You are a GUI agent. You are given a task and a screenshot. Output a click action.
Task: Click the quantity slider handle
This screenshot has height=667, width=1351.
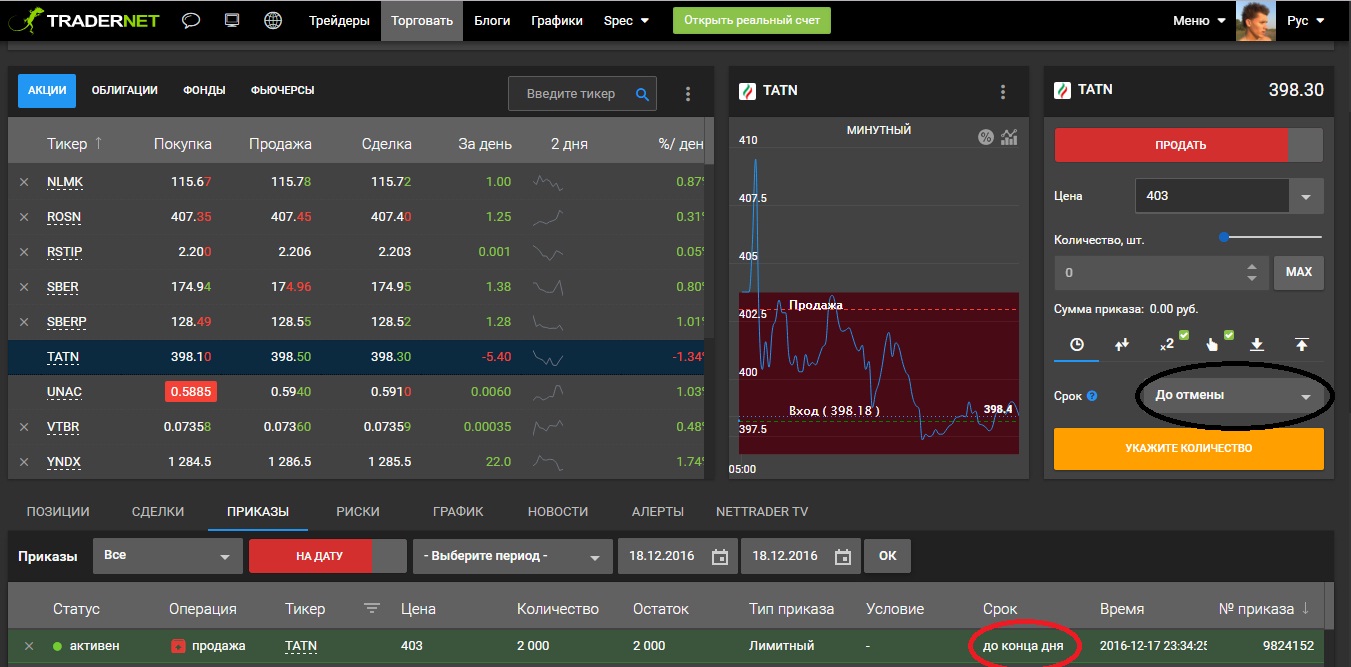[x=1224, y=237]
